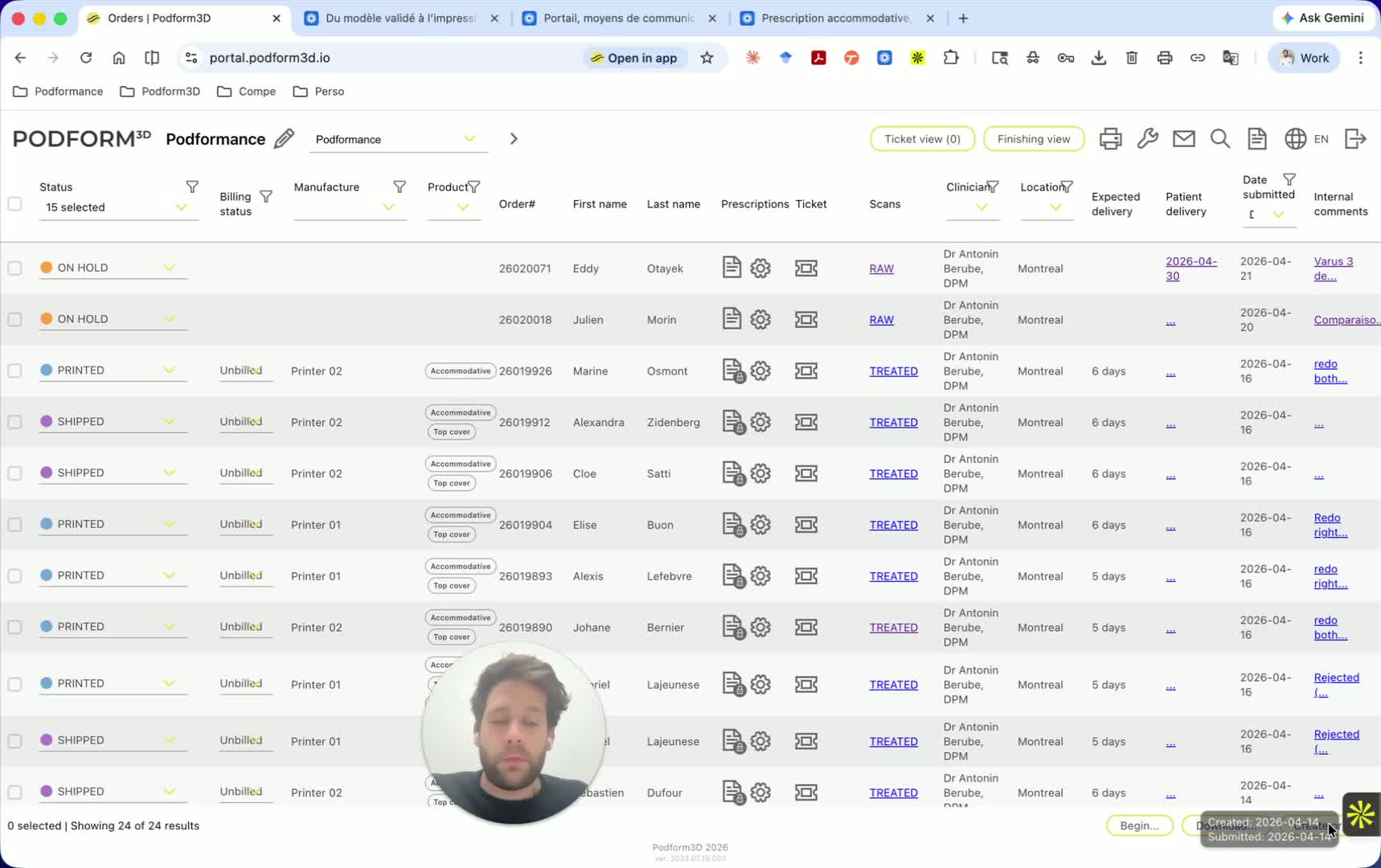Select the Johane Bernier row checkbox
The height and width of the screenshot is (868, 1381).
(x=14, y=628)
